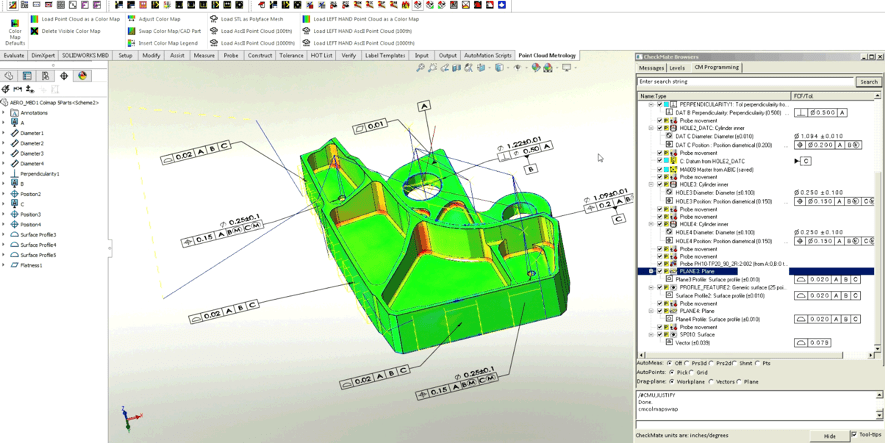Uncheck the PERPENDICULARITY1 row checkbox
The height and width of the screenshot is (443, 885).
coord(659,104)
